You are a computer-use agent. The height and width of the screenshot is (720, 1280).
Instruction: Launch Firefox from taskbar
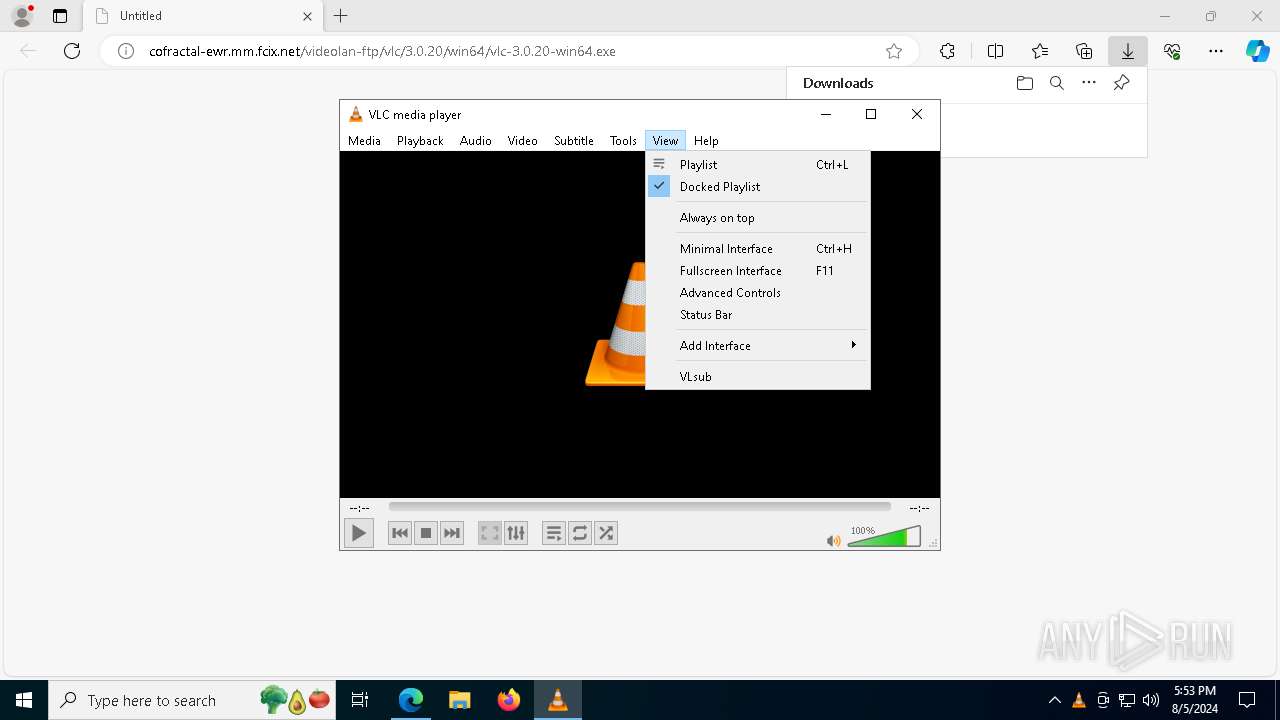508,700
